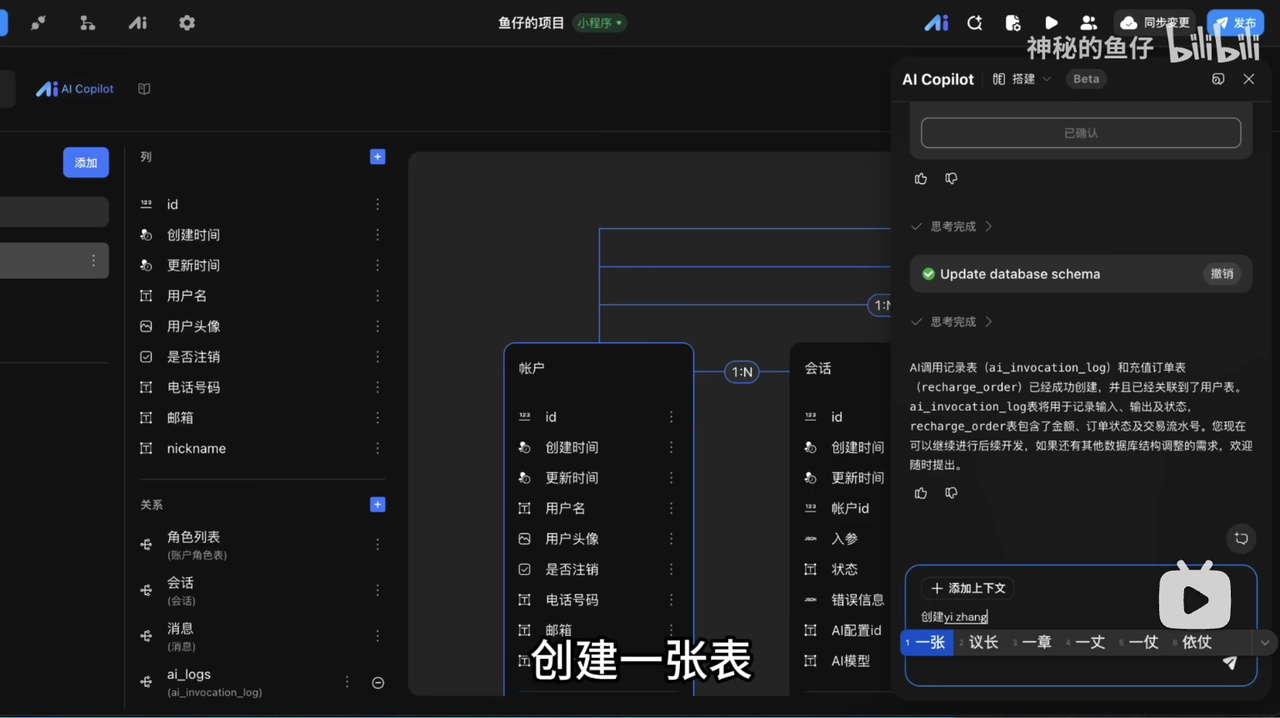Choose IME candidate 一章
Viewport: 1280px width, 718px height.
tap(1032, 642)
